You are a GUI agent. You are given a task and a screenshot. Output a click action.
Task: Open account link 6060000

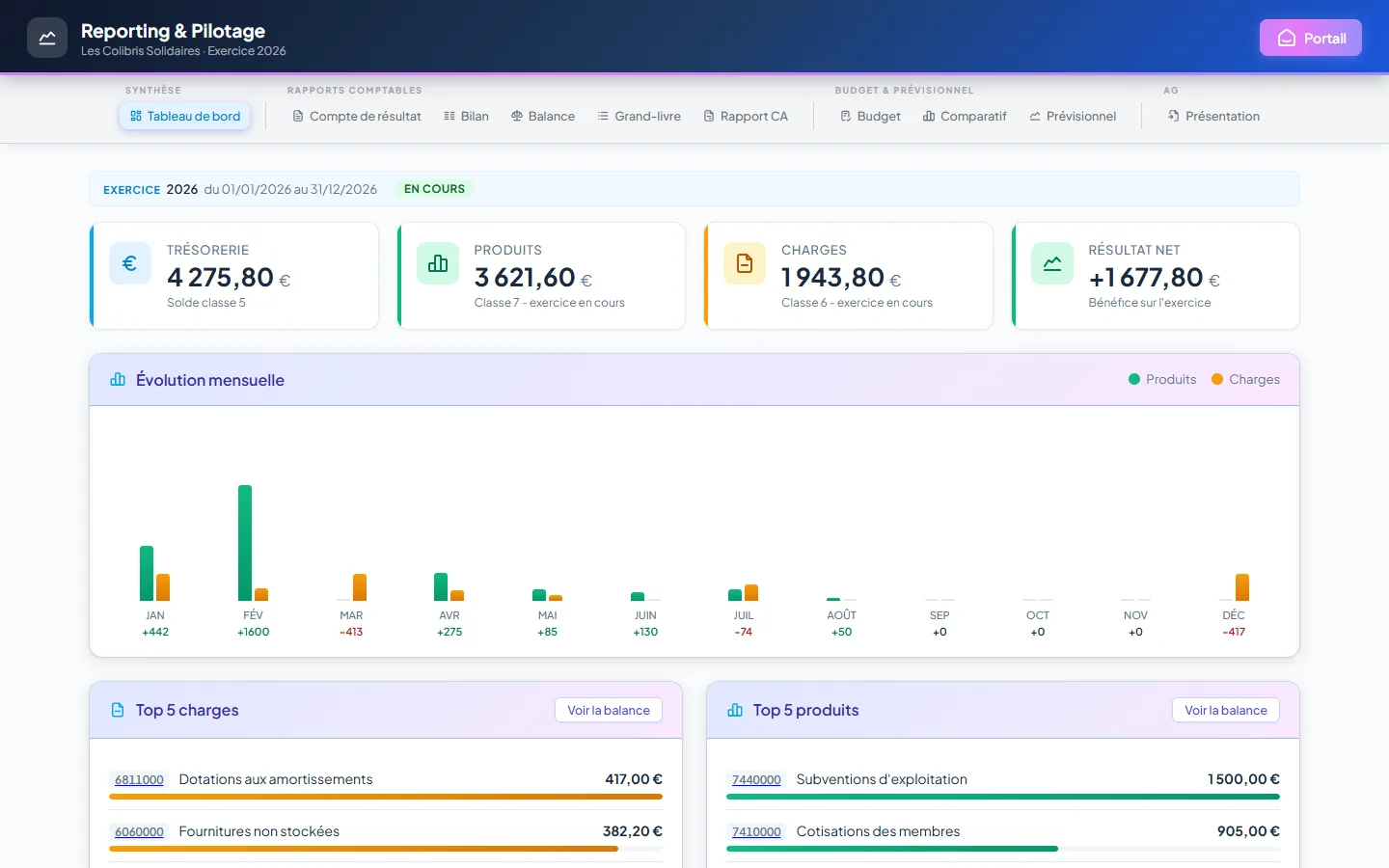pyautogui.click(x=139, y=831)
